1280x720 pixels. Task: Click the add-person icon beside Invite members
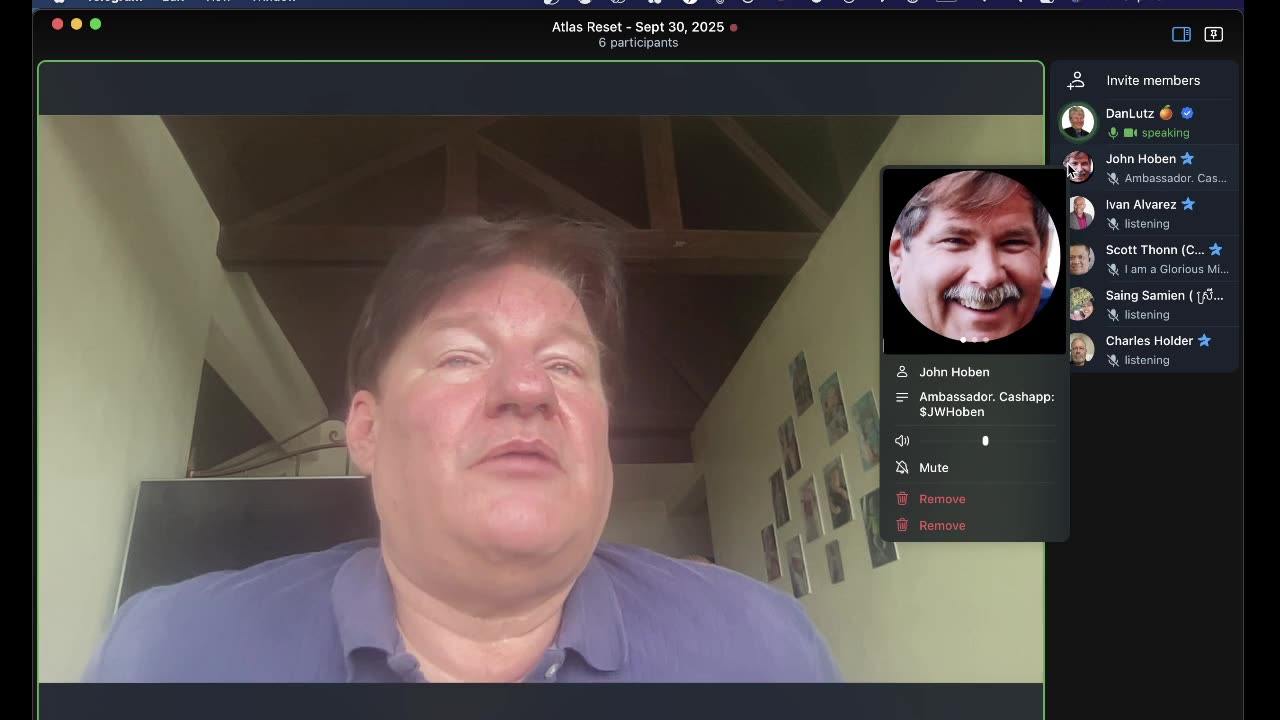click(x=1076, y=80)
